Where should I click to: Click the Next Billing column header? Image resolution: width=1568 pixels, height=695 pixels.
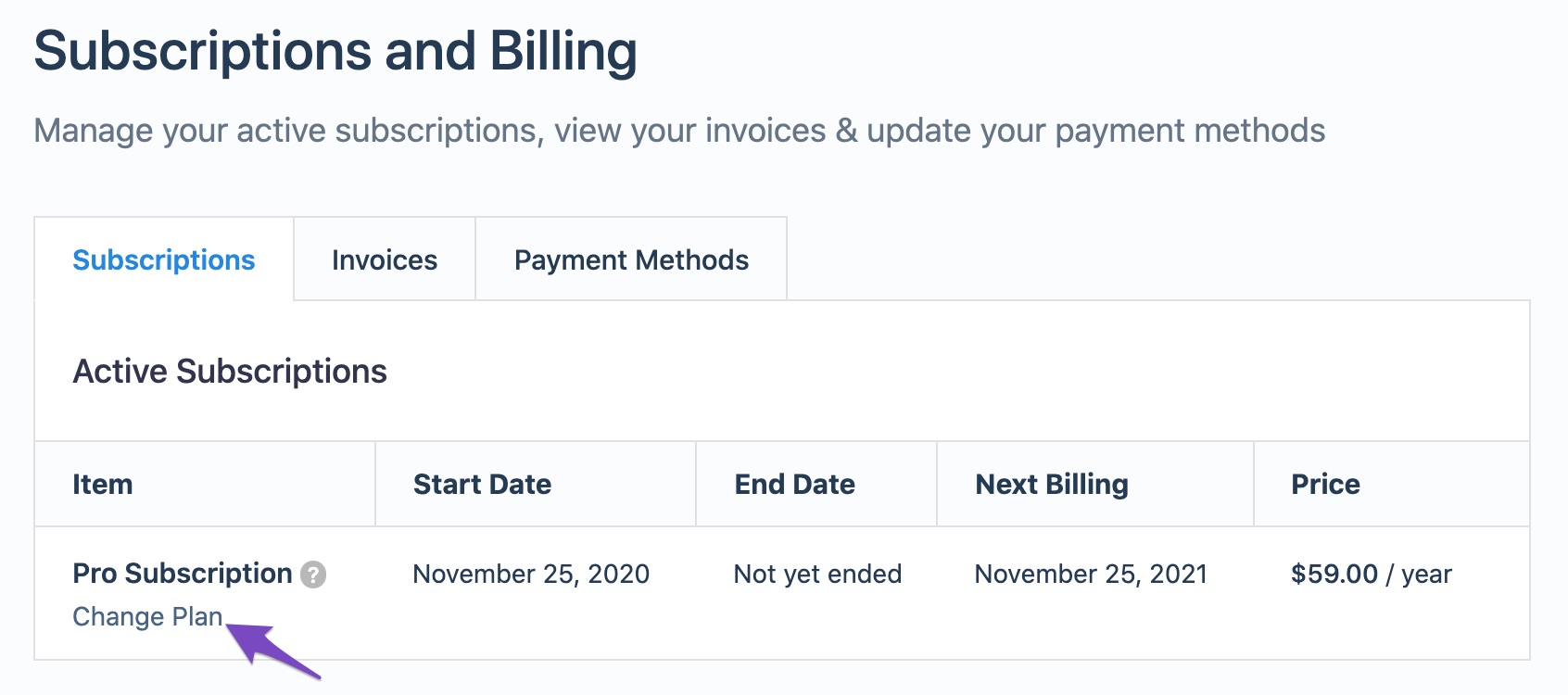pyautogui.click(x=1052, y=485)
